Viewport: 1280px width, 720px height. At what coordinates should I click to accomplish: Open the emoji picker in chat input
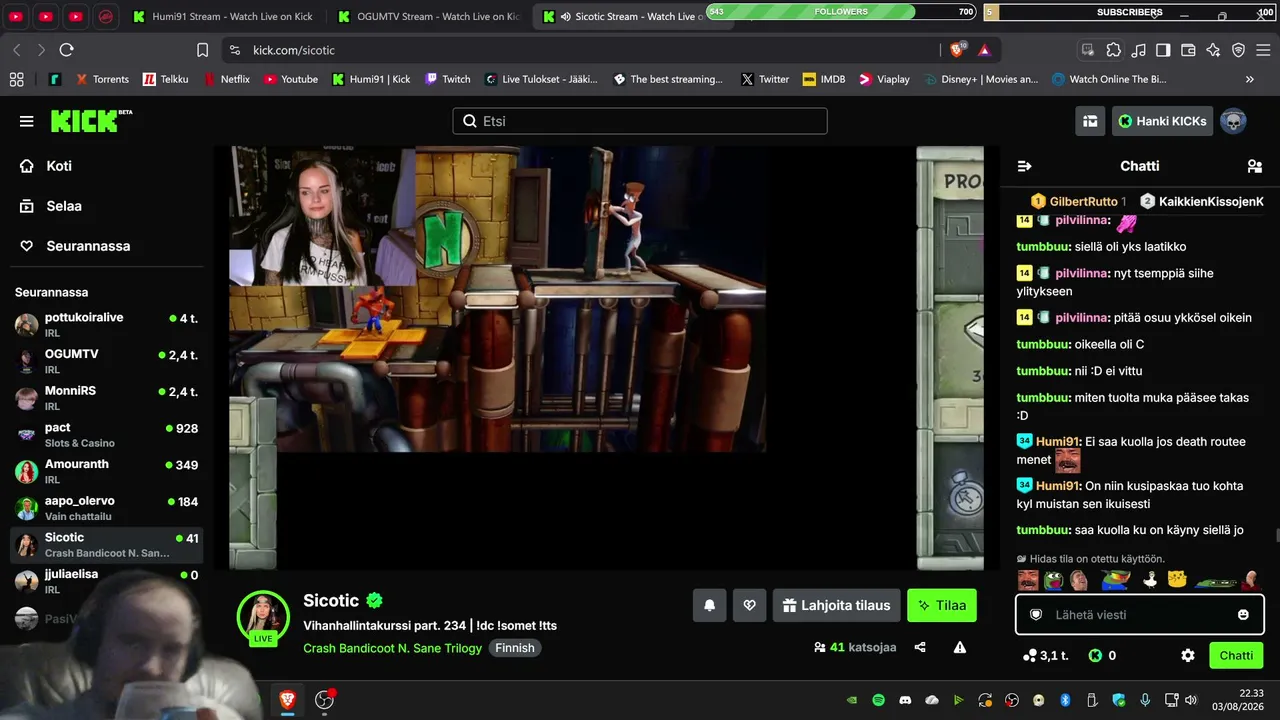1243,615
